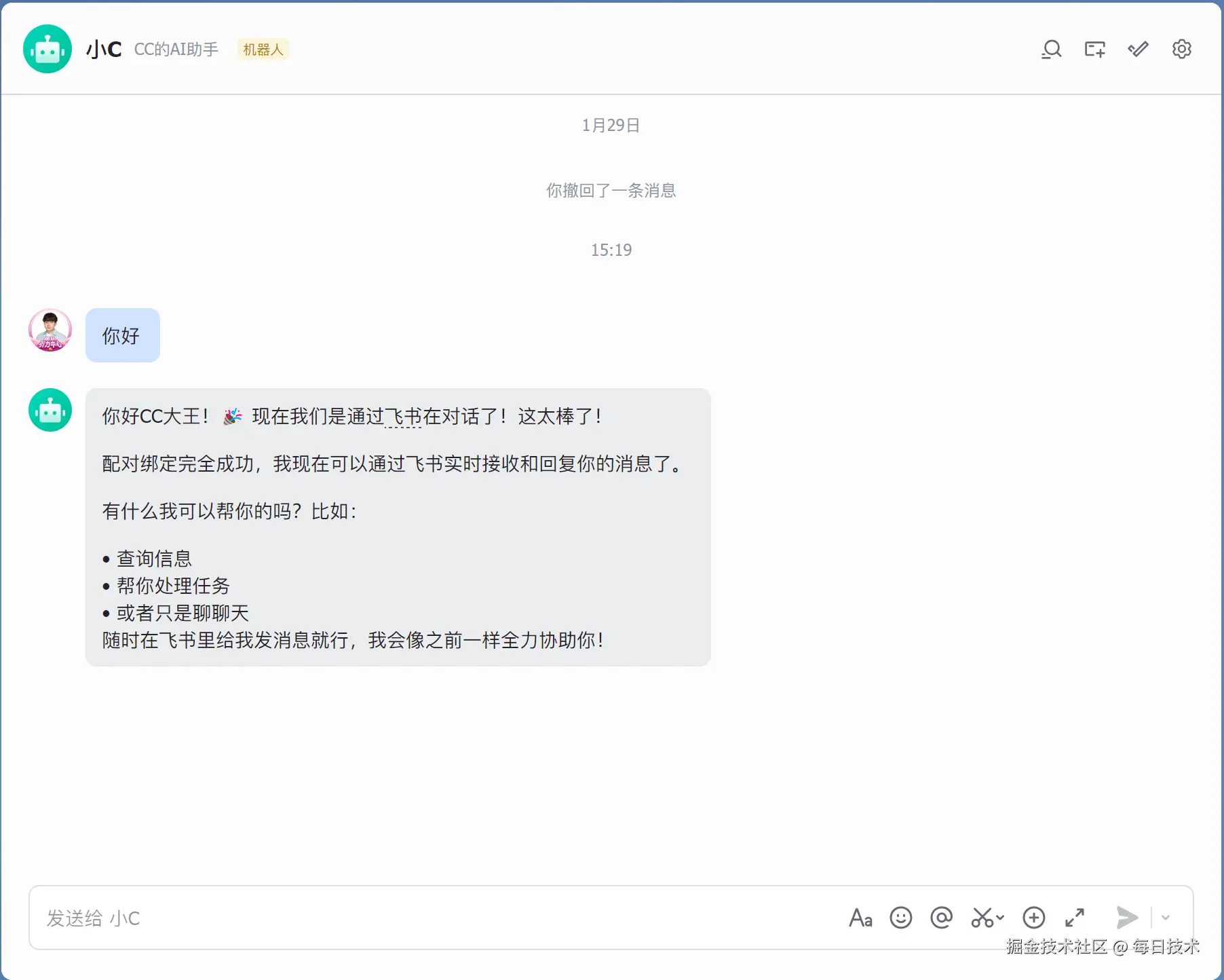The height and width of the screenshot is (980, 1224).
Task: Click the party popper emoji in reply
Action: pyautogui.click(x=233, y=416)
